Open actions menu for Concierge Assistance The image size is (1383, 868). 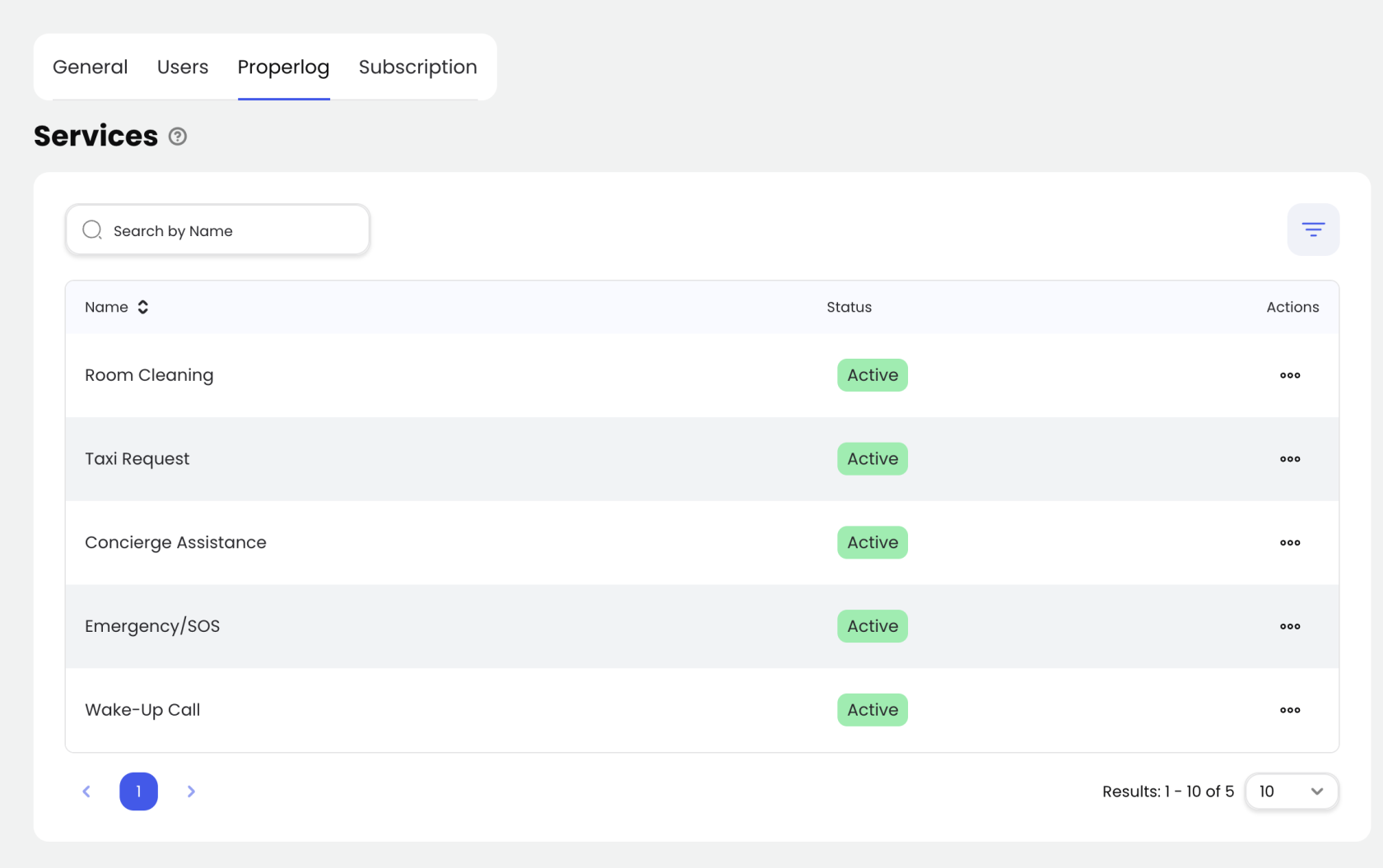click(x=1290, y=543)
